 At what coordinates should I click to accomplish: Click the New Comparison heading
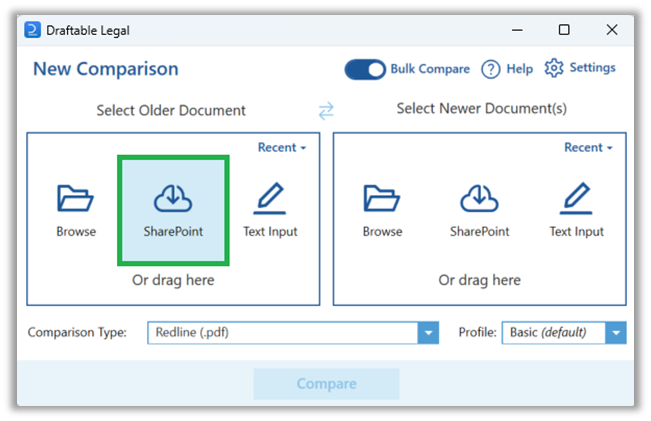[106, 69]
